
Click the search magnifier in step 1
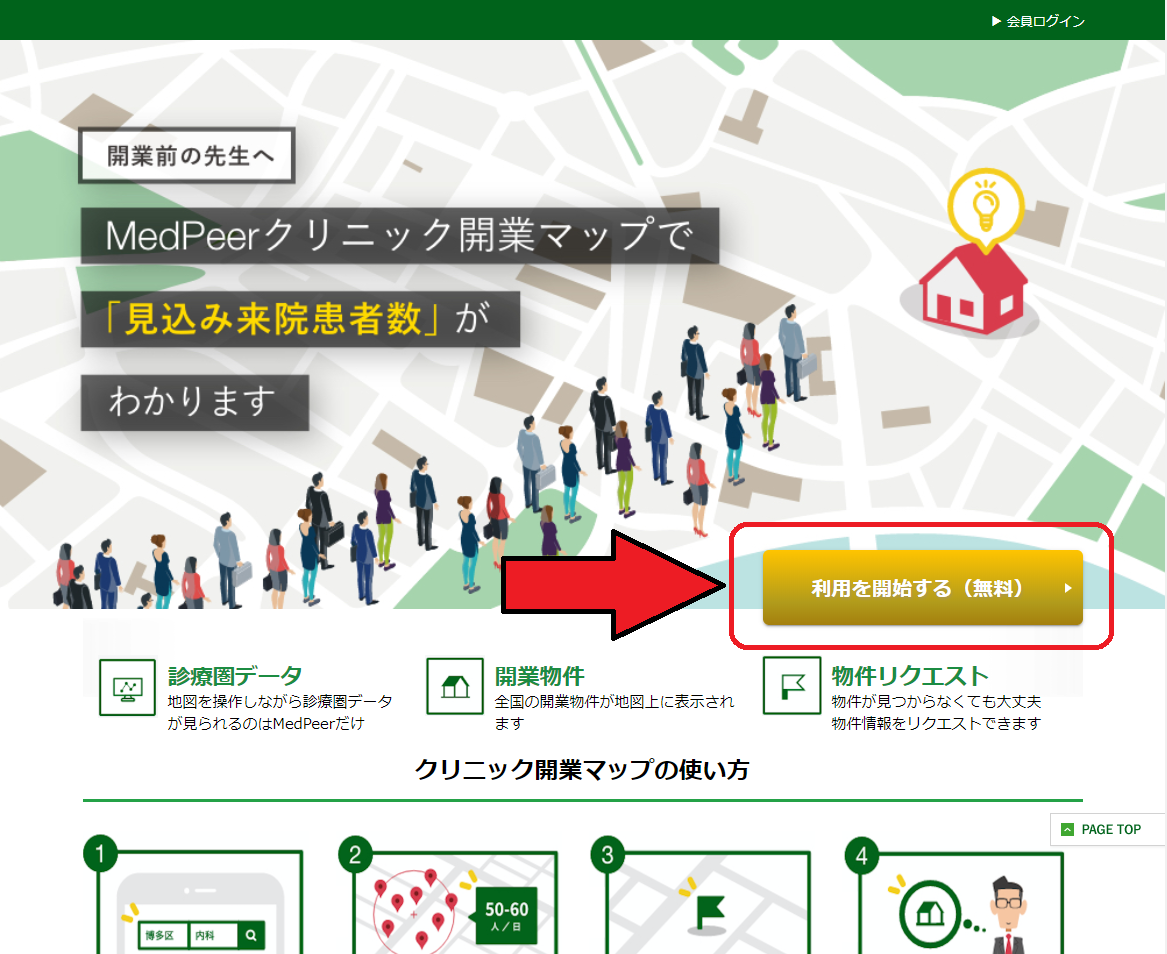click(x=252, y=935)
